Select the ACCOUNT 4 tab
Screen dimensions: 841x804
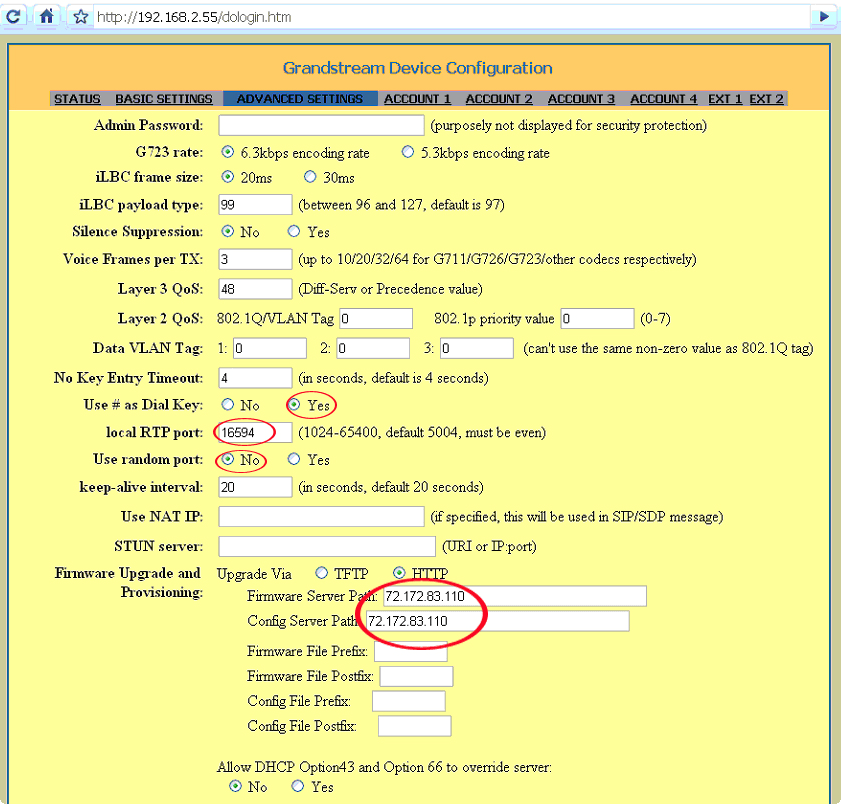point(663,98)
